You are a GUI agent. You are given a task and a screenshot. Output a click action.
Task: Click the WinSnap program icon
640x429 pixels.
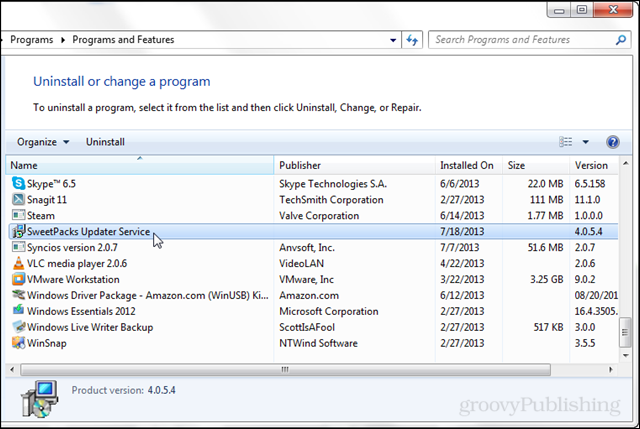click(x=18, y=343)
